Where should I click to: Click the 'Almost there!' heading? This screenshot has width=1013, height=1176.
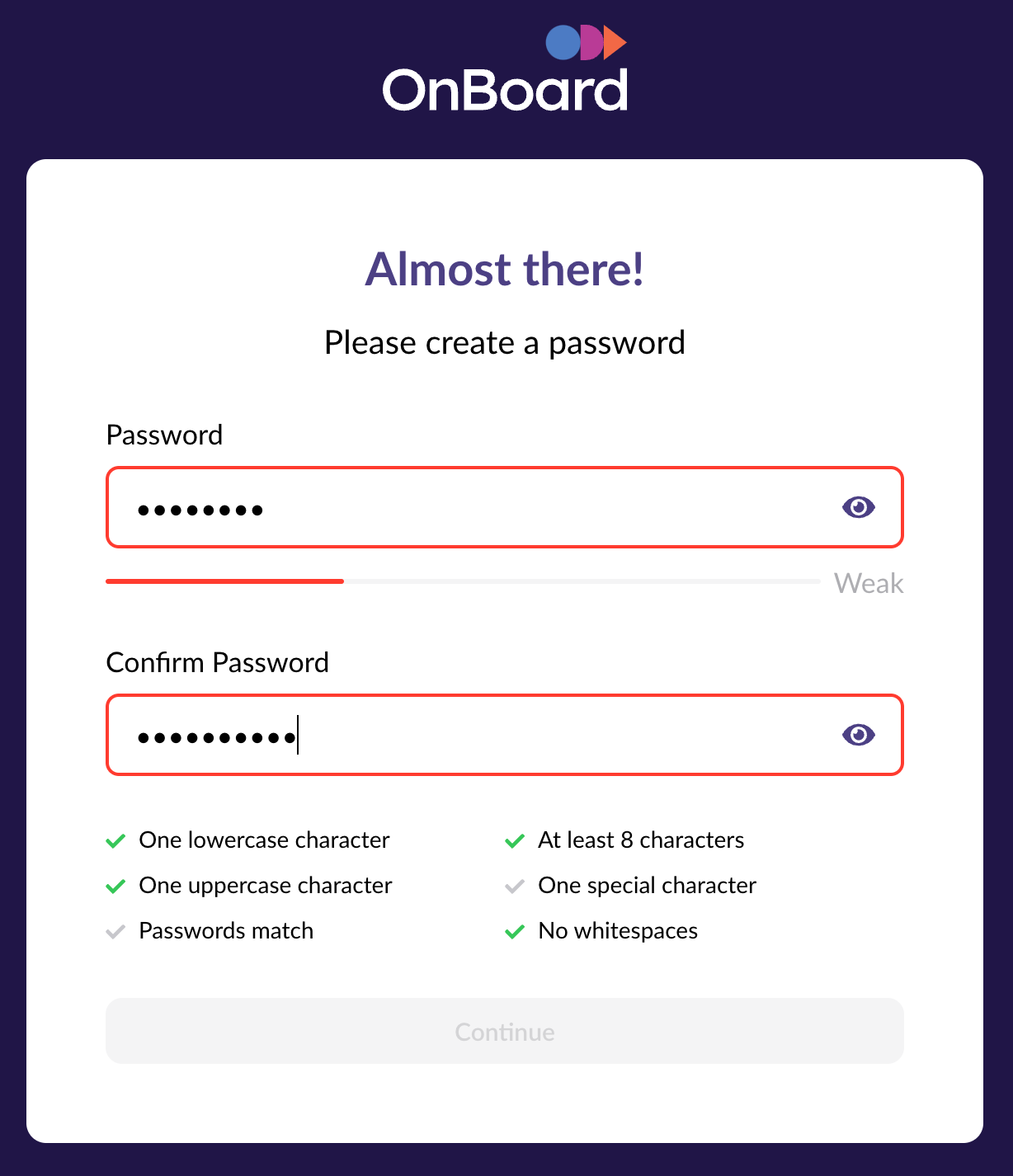[505, 270]
